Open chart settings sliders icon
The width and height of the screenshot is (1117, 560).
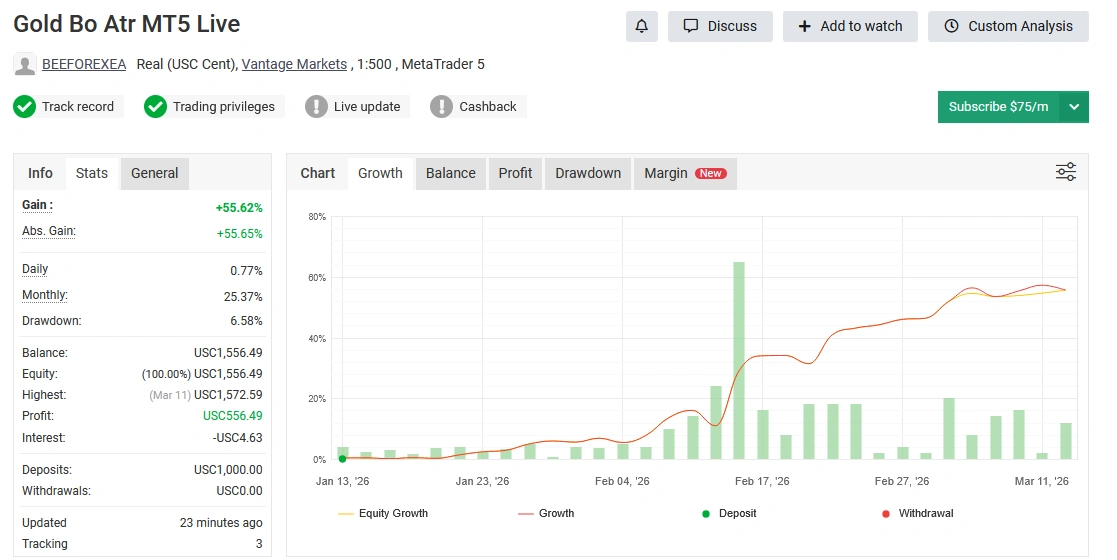(1066, 172)
